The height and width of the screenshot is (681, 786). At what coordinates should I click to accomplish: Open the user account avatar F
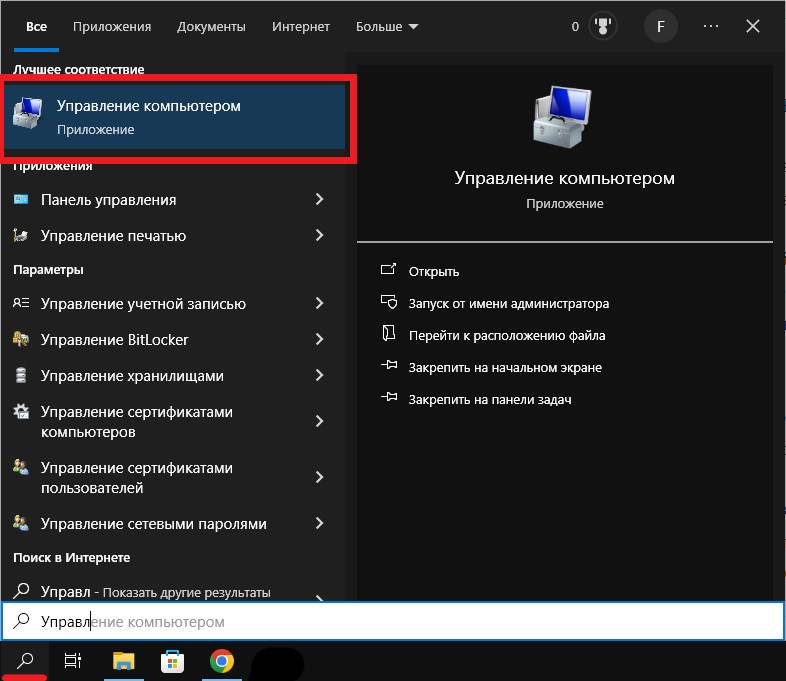[x=660, y=27]
